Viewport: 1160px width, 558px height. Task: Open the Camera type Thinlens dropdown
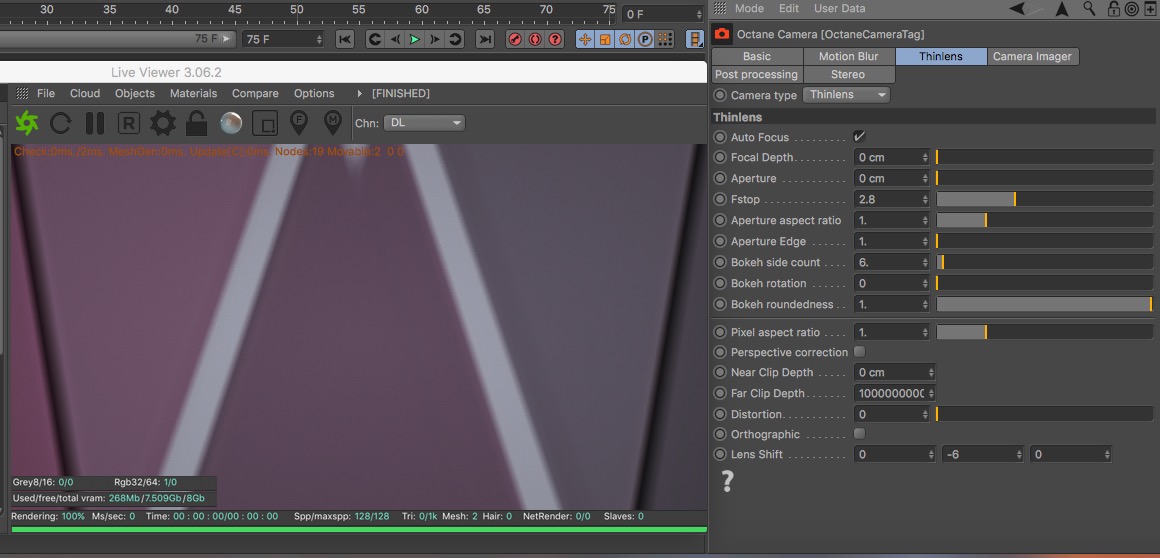[846, 95]
